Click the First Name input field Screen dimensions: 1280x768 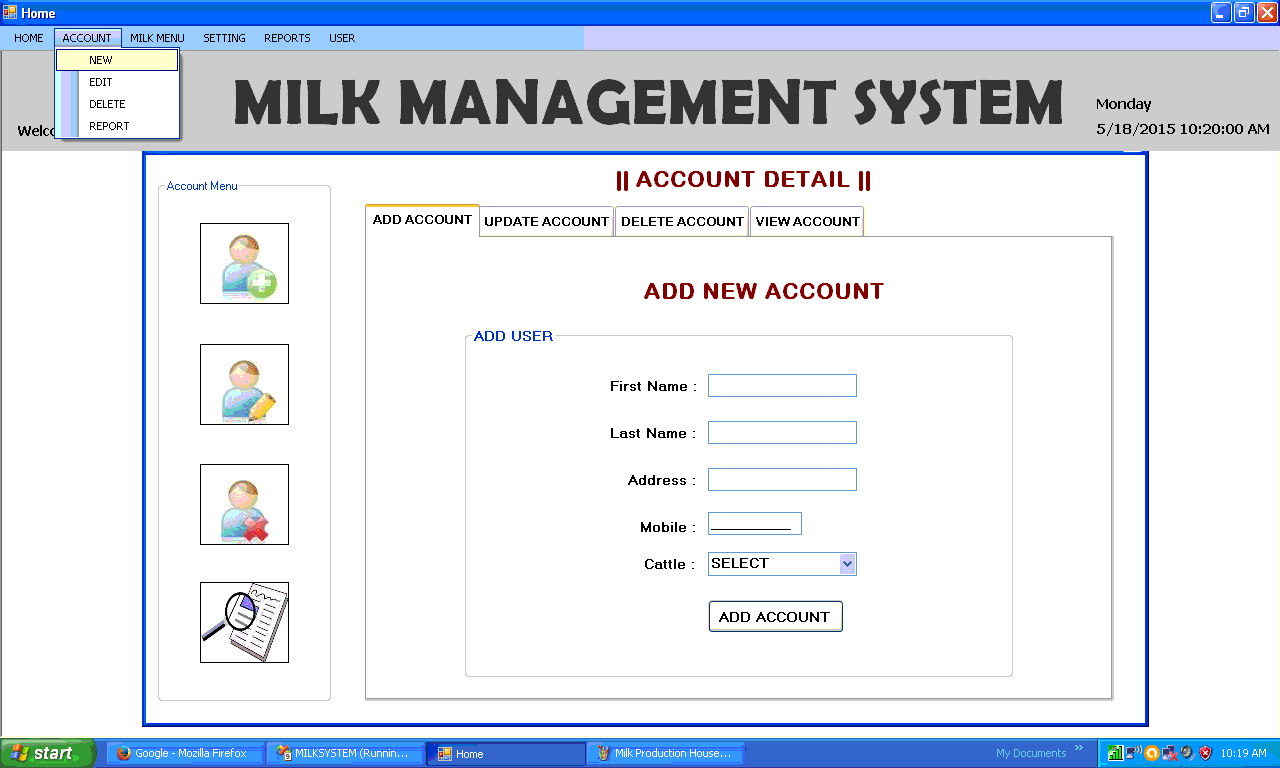(x=782, y=386)
